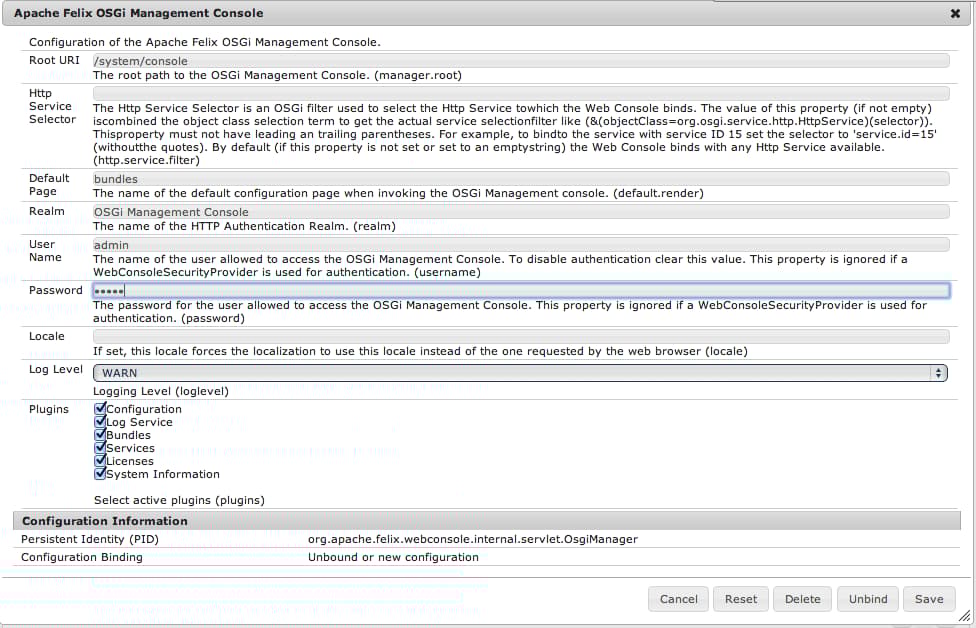
Task: Click the Realm field showing OSGi Management Console
Action: (x=520, y=211)
